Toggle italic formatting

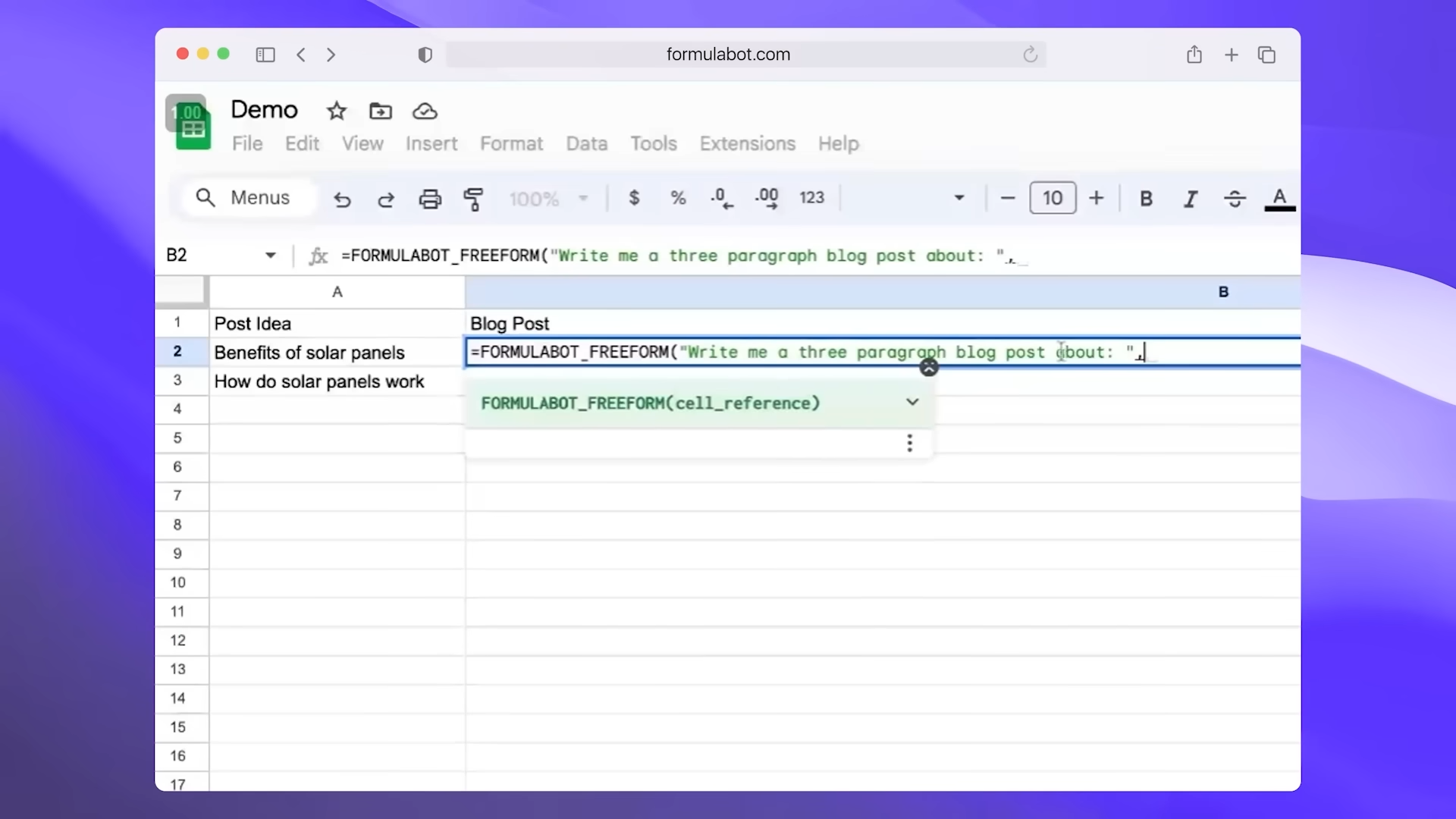[x=1190, y=198]
